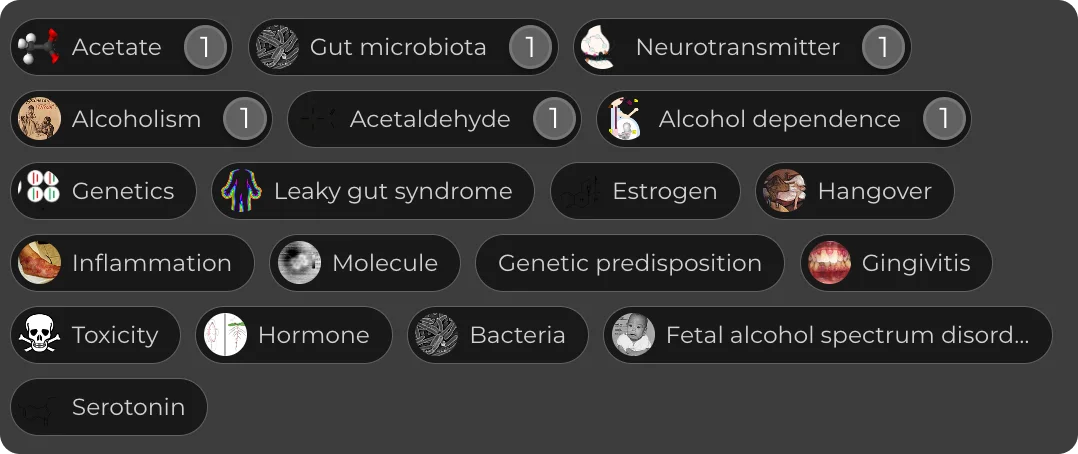Select the Acetaldehyde topic chip
This screenshot has height=454, width=1078.
(430, 119)
